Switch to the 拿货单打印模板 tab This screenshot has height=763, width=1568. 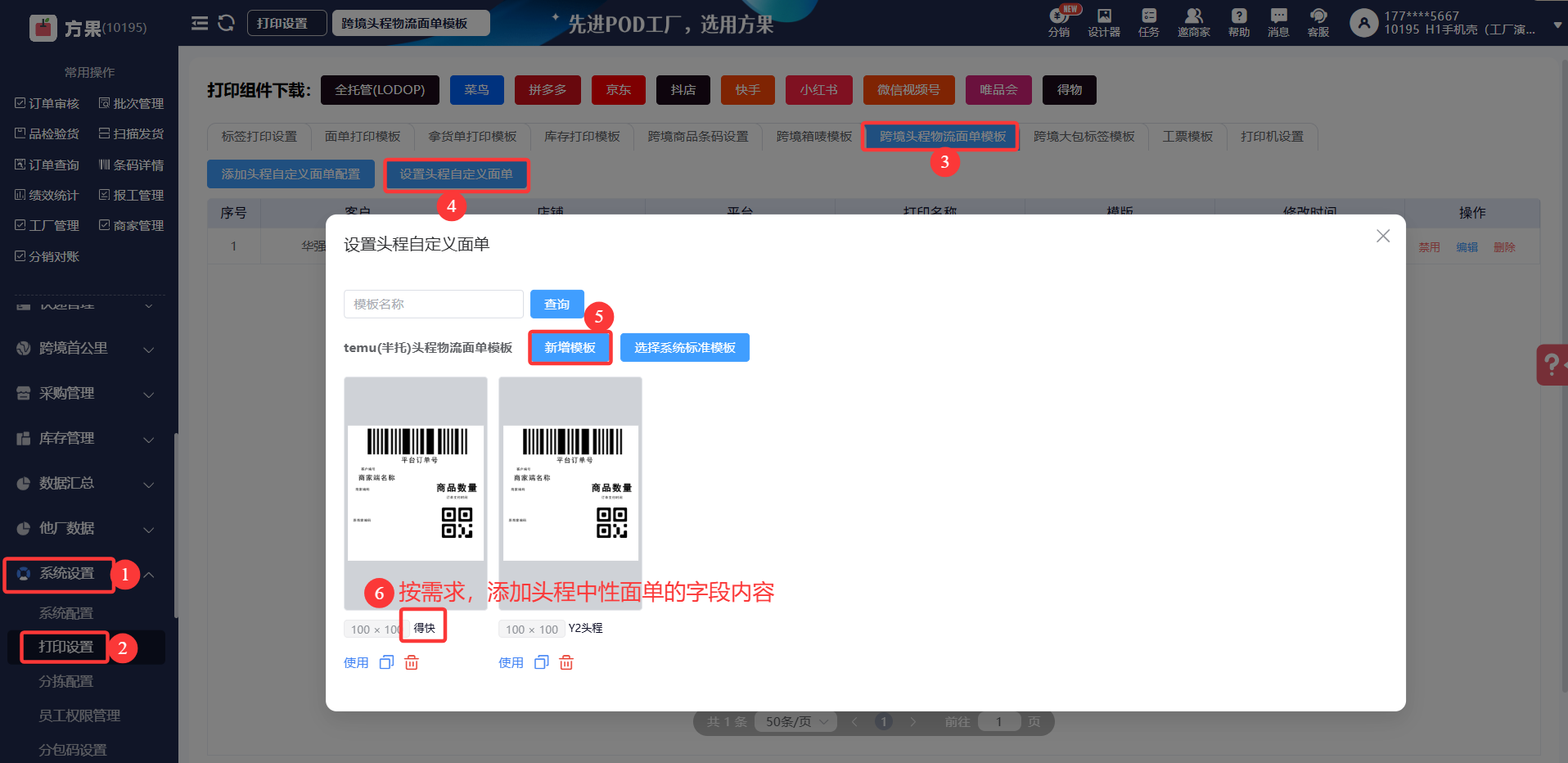[472, 137]
